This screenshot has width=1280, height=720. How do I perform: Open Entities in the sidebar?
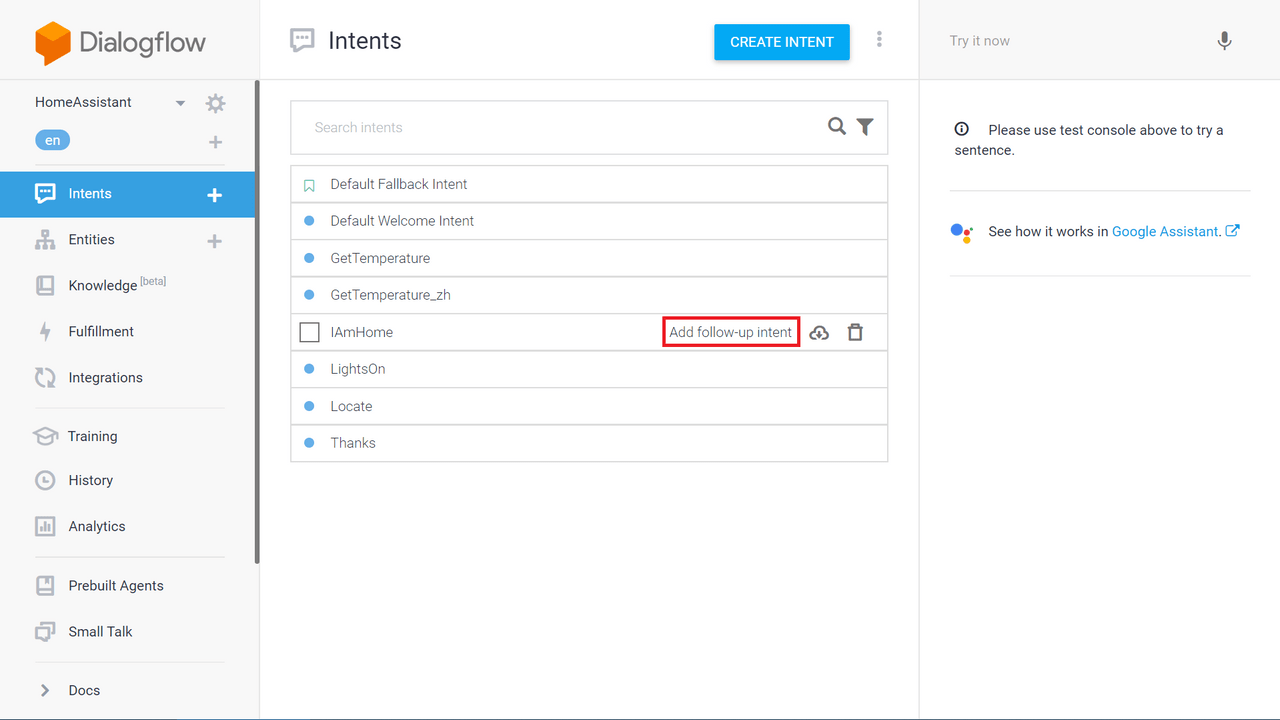click(91, 240)
